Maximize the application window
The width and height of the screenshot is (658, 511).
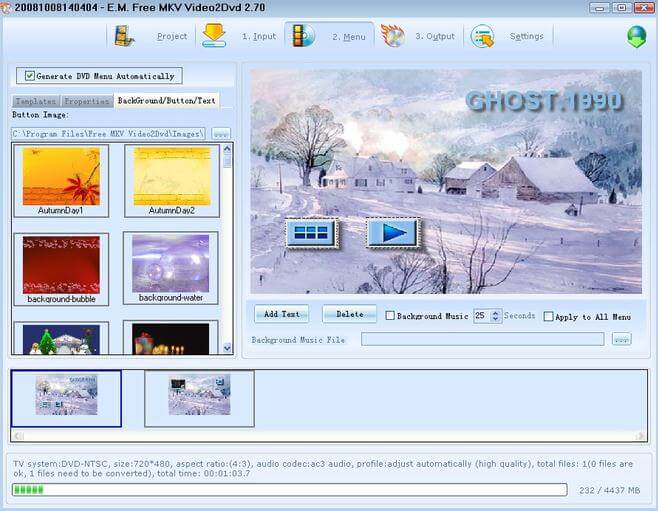[621, 8]
